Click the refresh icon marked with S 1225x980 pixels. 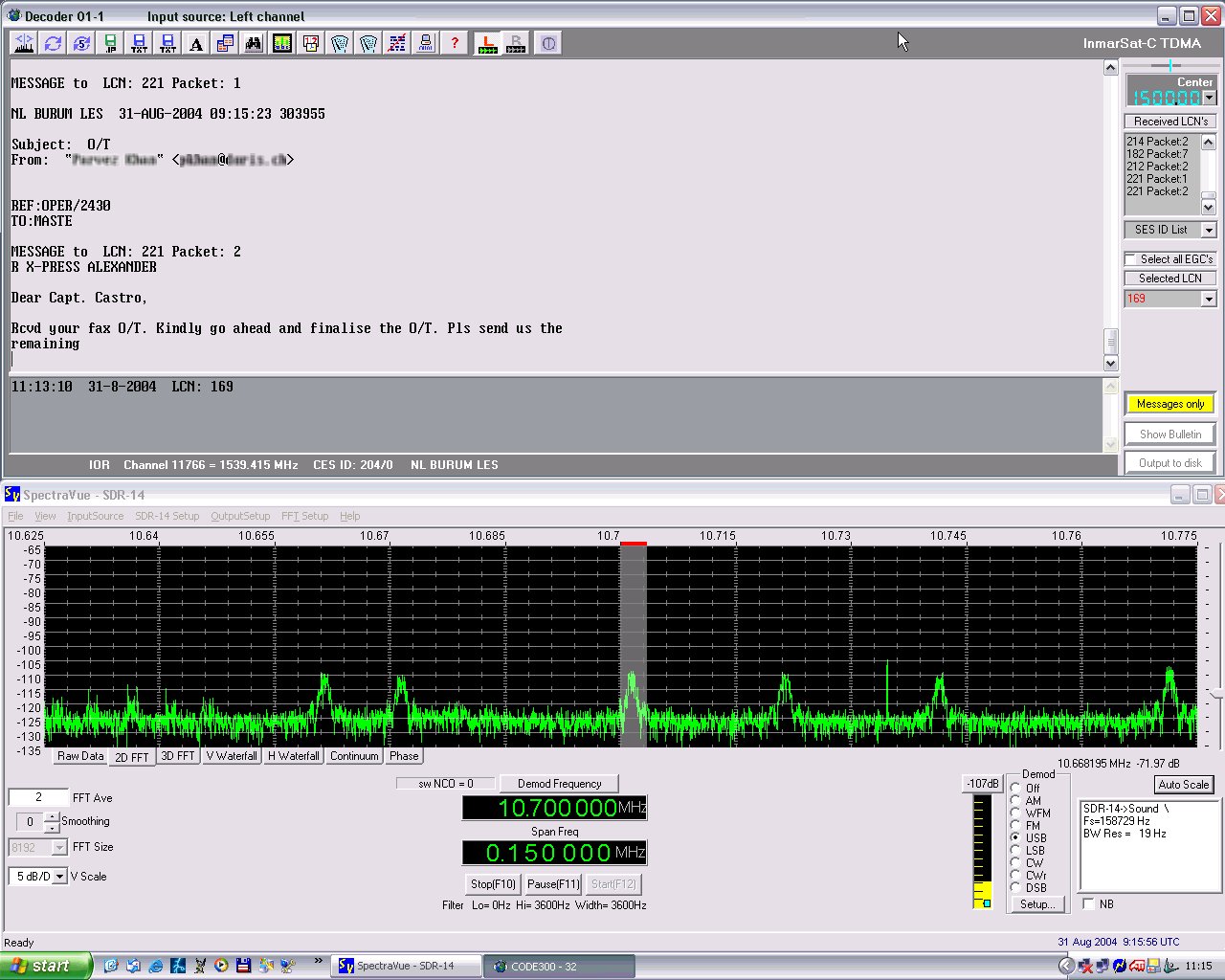click(x=81, y=43)
